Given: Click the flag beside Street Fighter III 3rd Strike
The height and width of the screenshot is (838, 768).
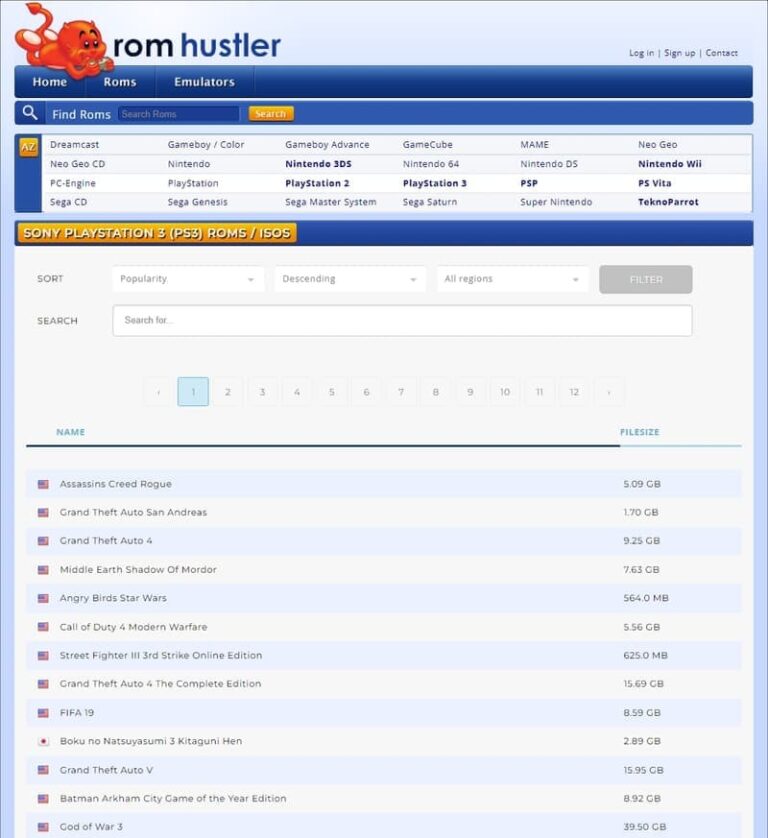Looking at the screenshot, I should 43,656.
